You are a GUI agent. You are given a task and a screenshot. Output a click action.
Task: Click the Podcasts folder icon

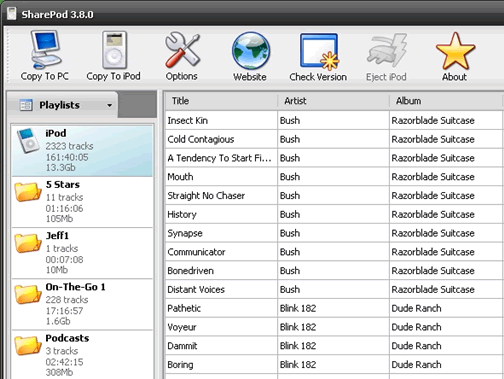[28, 345]
